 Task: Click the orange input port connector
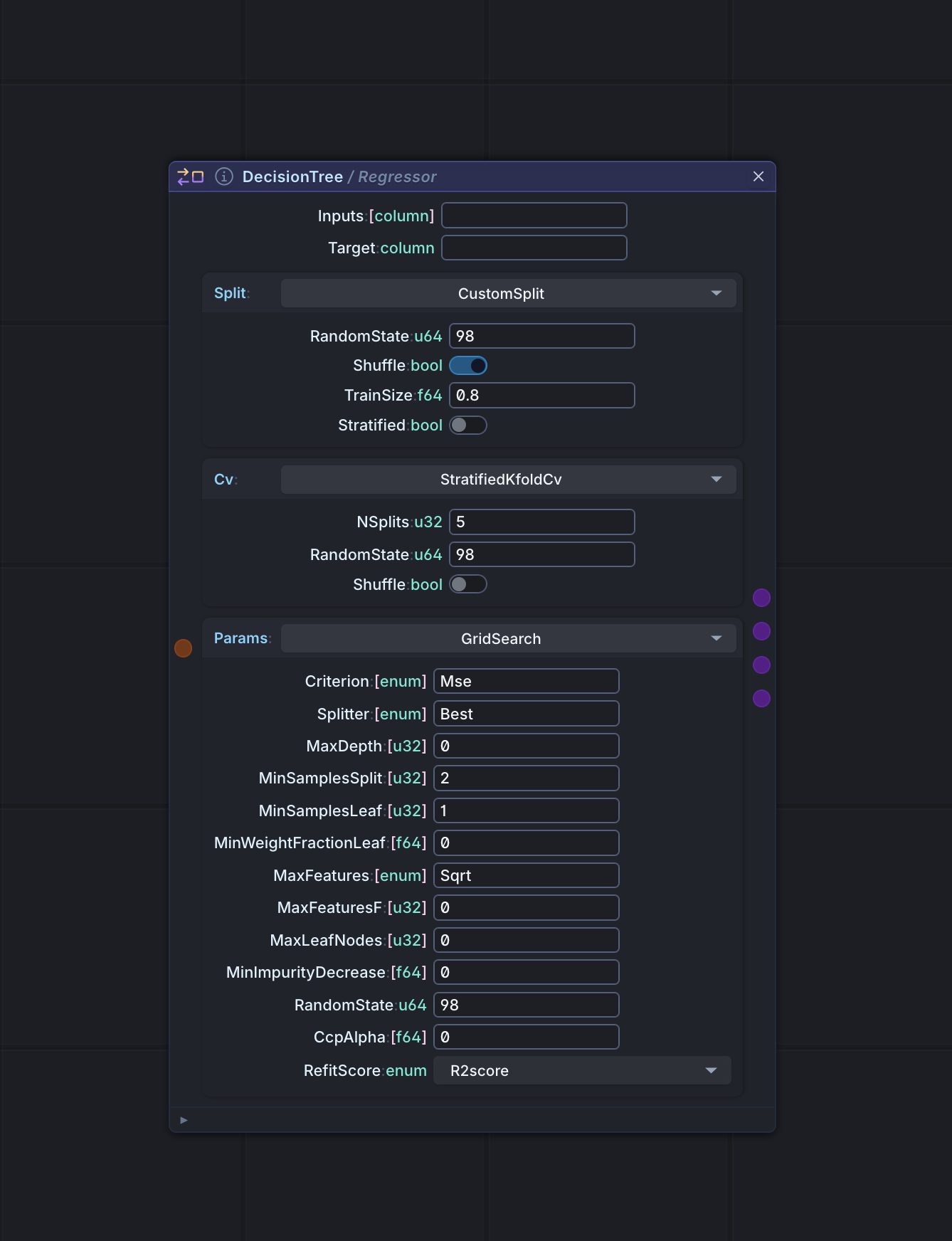pyautogui.click(x=184, y=648)
